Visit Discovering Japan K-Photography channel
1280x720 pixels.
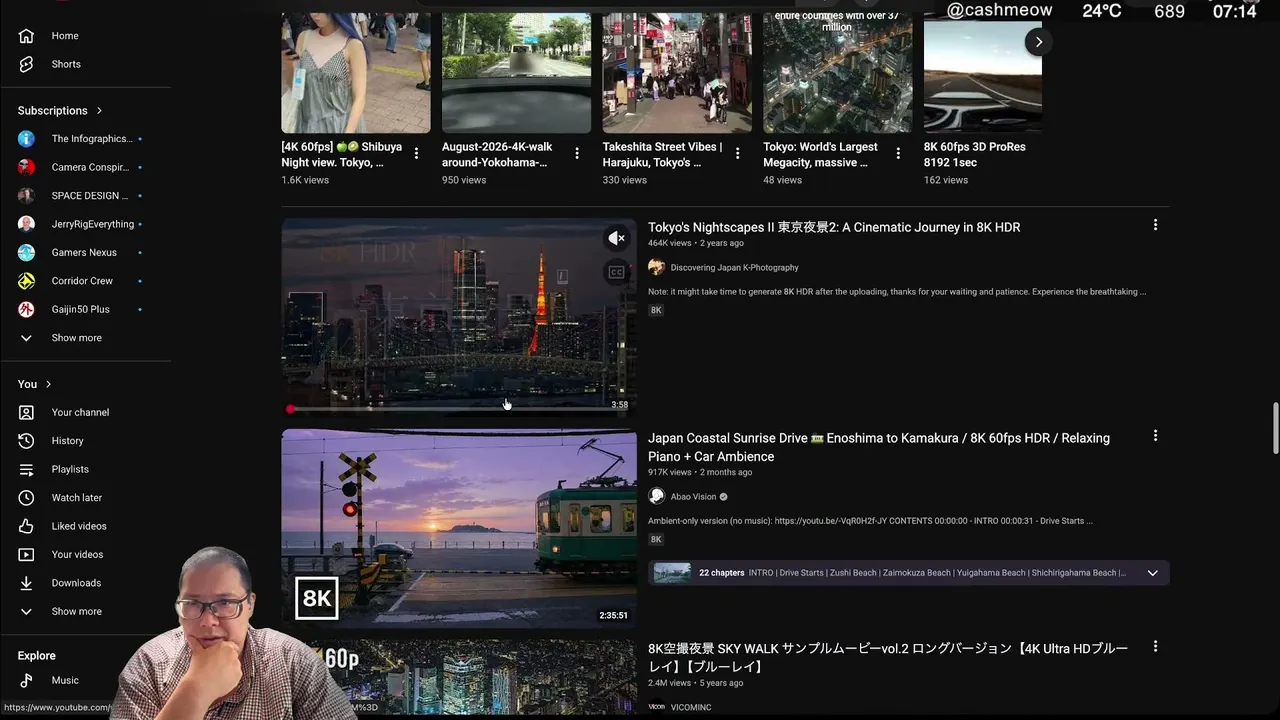735,268
